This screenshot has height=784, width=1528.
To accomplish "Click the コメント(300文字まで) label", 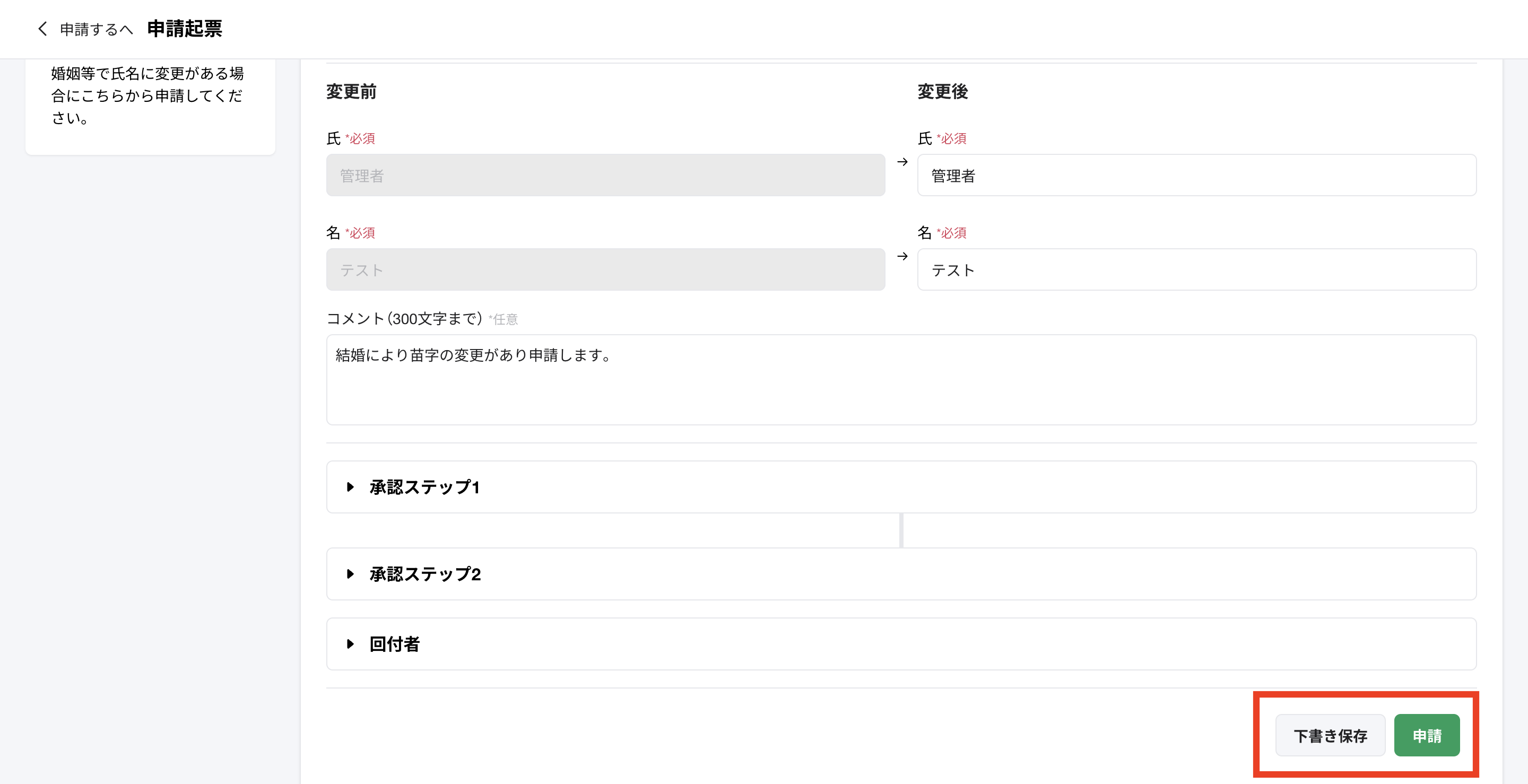I will (404, 319).
